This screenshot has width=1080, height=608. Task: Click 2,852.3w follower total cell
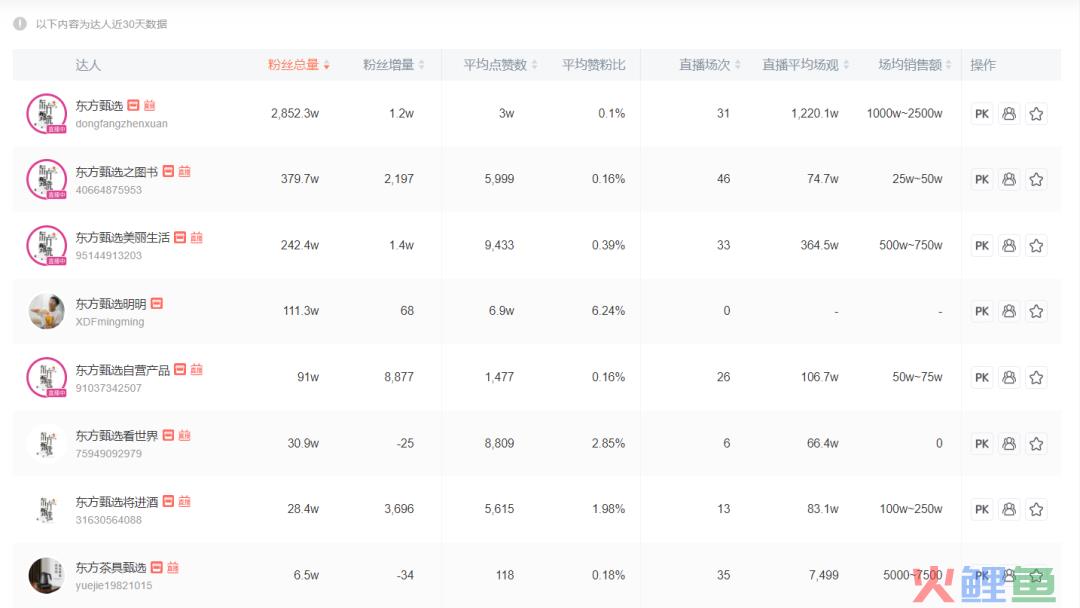295,114
